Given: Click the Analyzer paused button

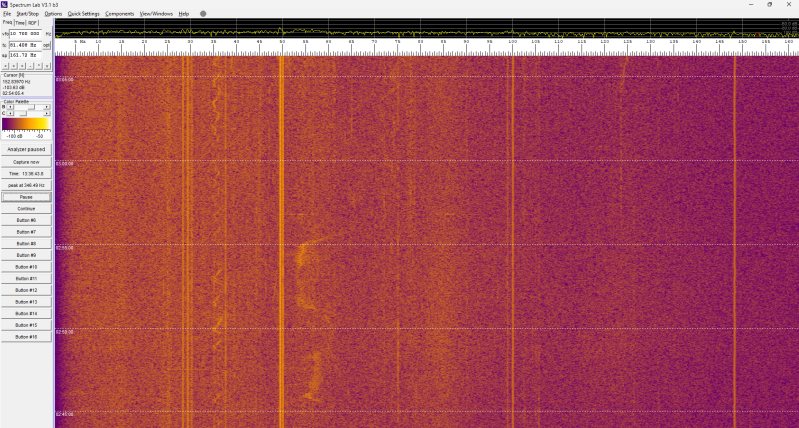Looking at the screenshot, I should [x=26, y=149].
